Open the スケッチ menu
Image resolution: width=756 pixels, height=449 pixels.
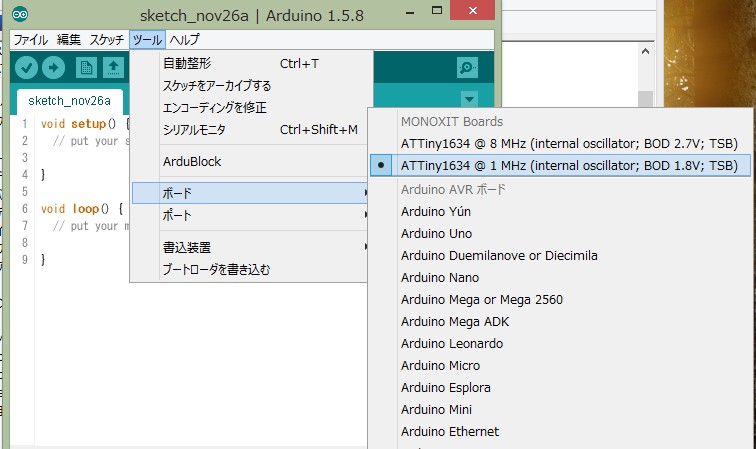(107, 40)
